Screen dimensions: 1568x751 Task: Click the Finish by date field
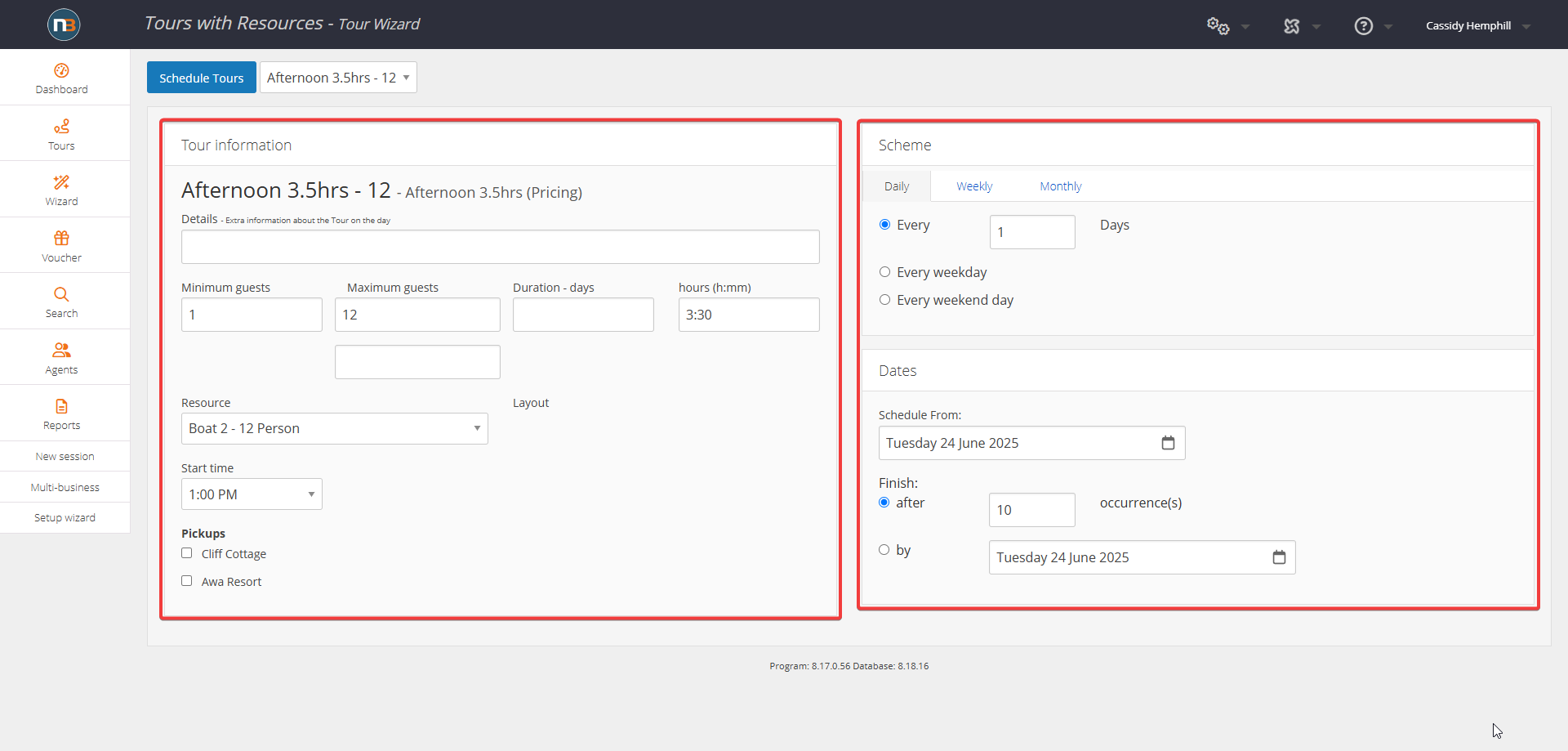tap(1142, 557)
